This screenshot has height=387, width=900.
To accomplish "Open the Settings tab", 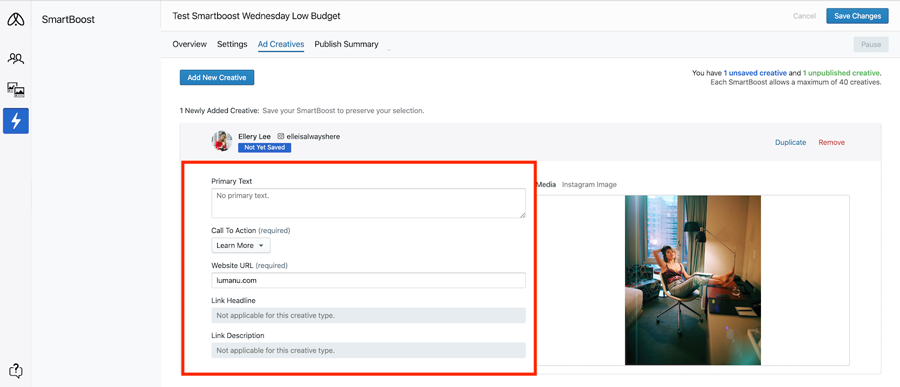I will point(232,44).
